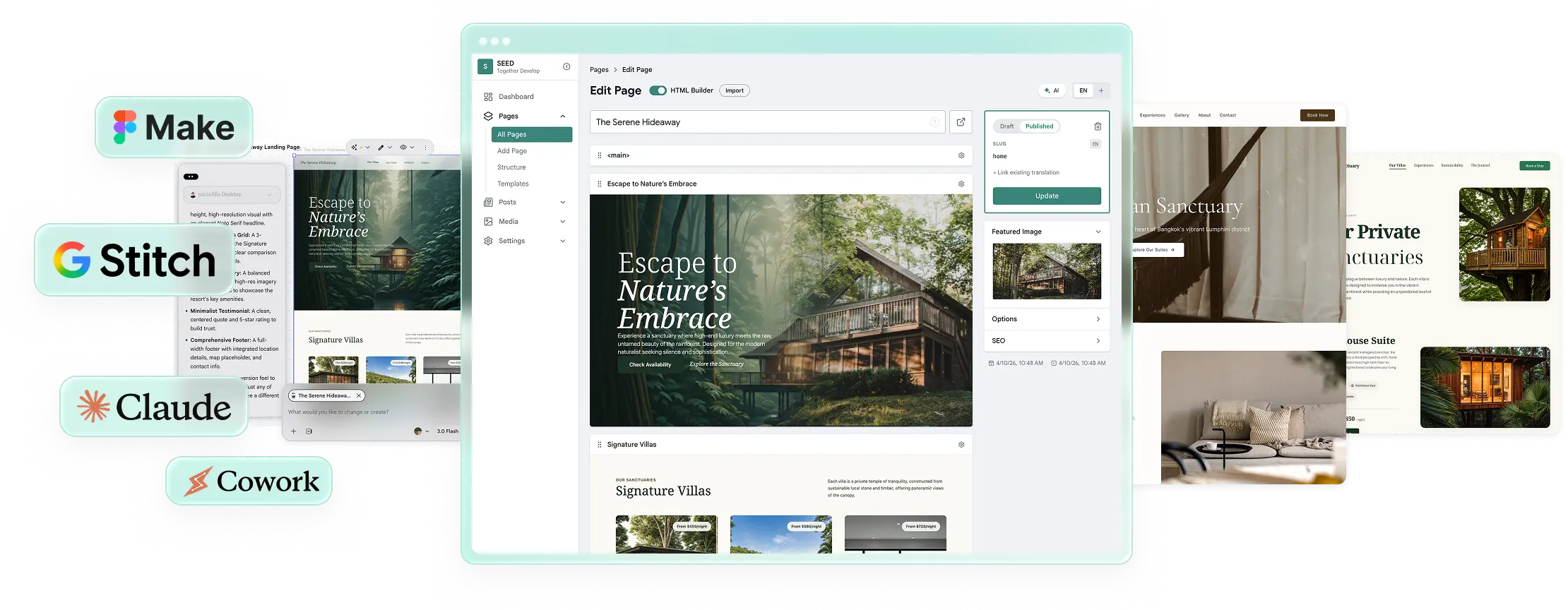
Task: Click the plus icon in the Stitch prompt box
Action: (x=294, y=431)
